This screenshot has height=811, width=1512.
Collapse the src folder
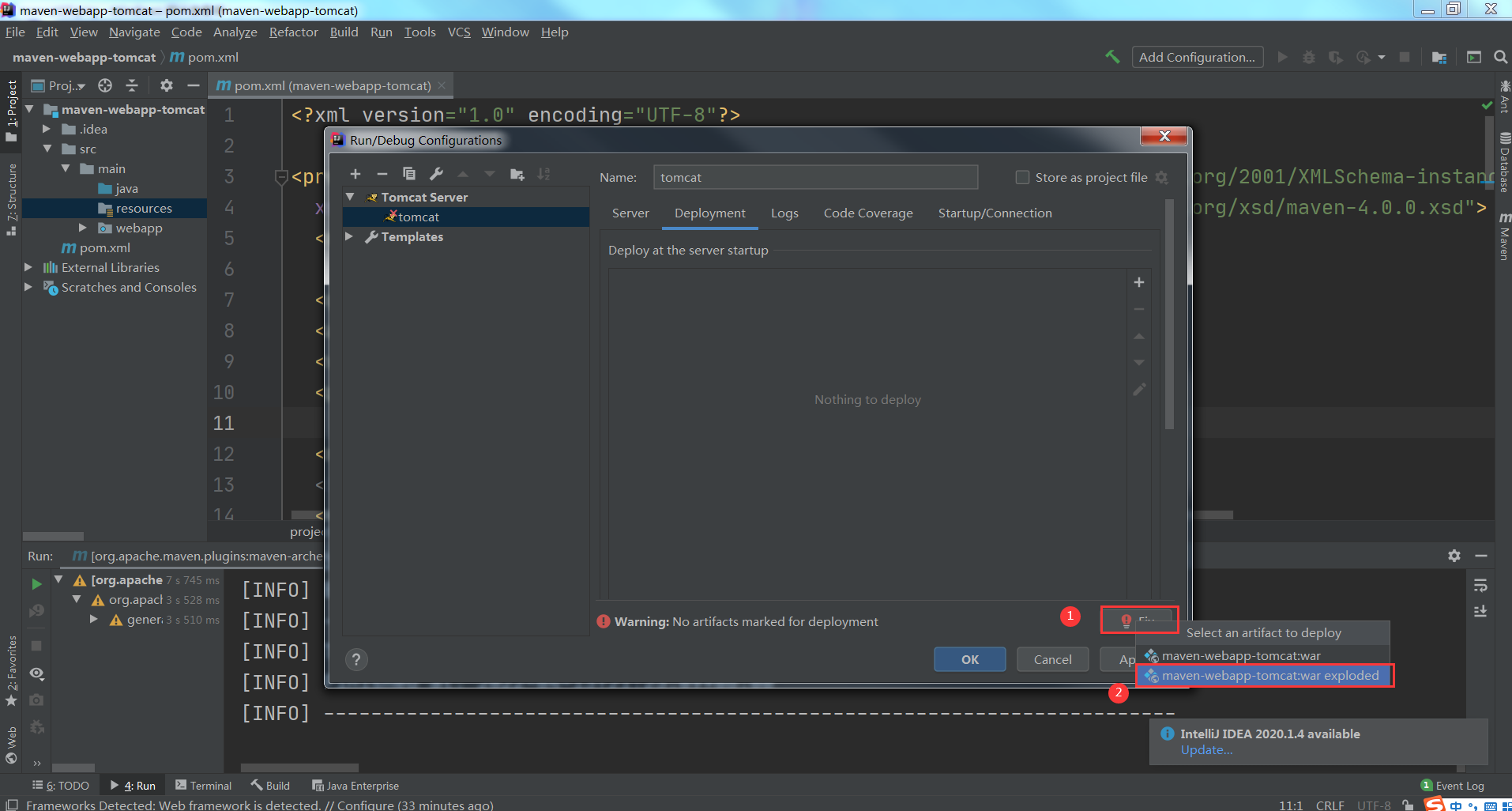[x=47, y=149]
